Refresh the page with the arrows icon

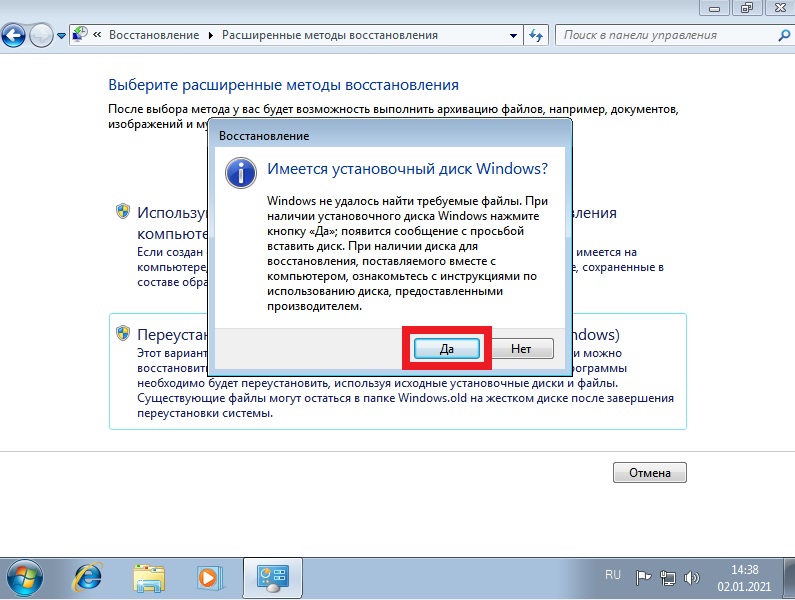tap(536, 36)
